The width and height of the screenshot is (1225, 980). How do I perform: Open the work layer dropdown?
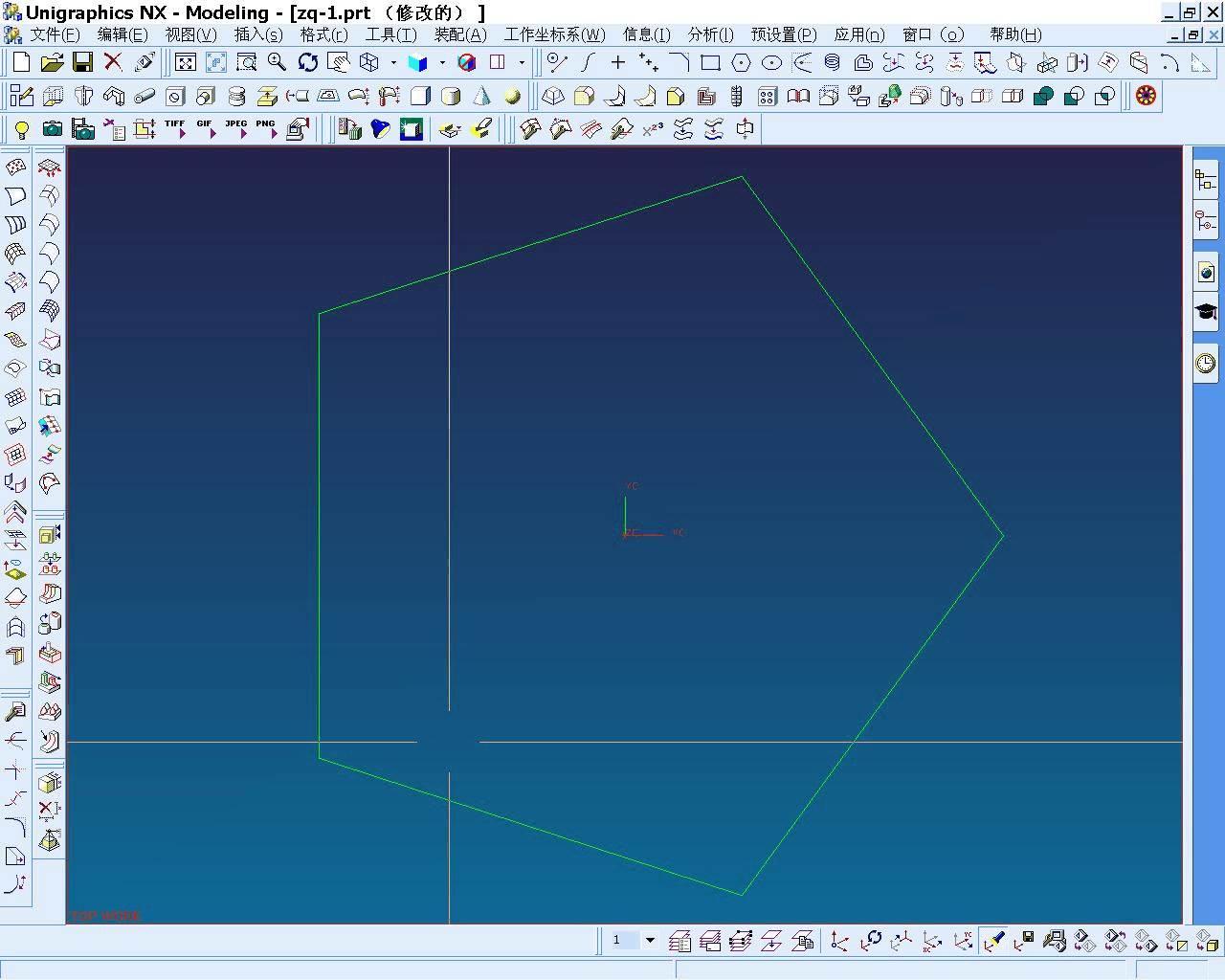[650, 941]
